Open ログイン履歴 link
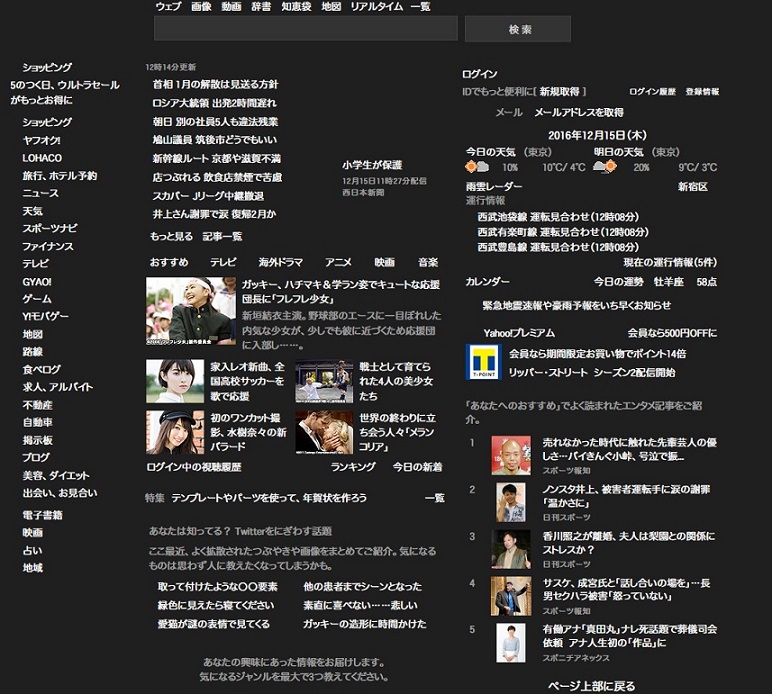 coord(652,92)
